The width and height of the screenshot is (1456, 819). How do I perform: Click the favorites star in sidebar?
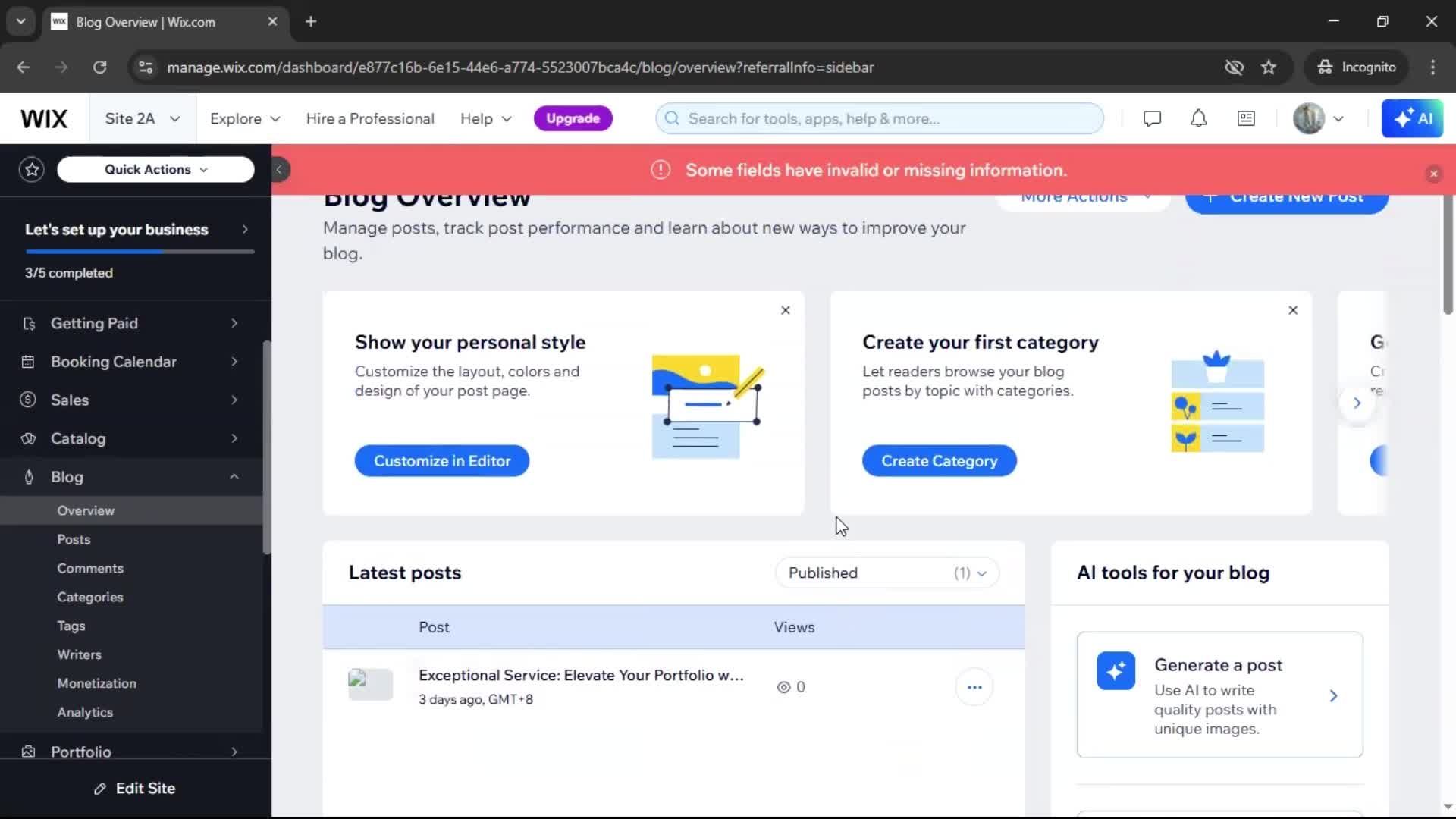(32, 169)
